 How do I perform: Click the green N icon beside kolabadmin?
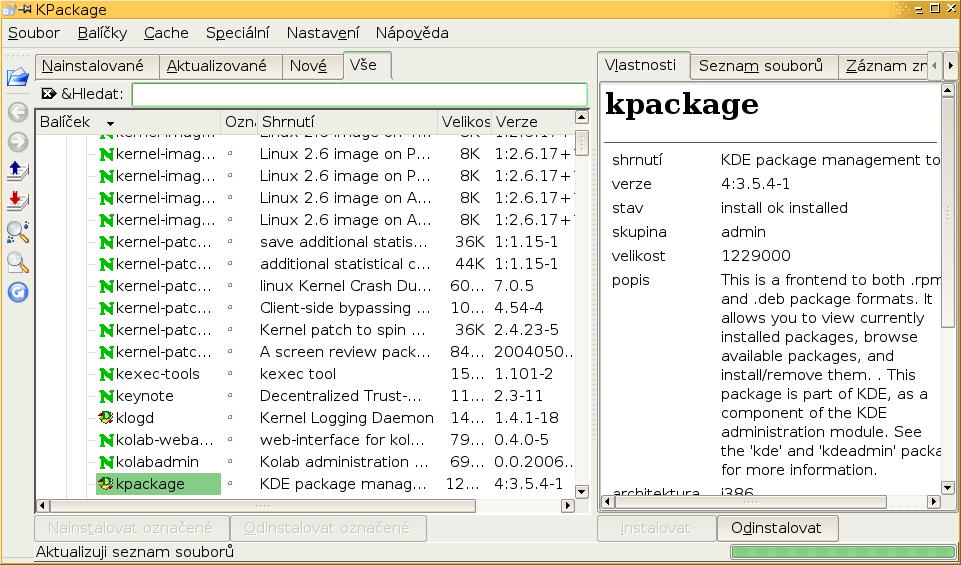pyautogui.click(x=106, y=462)
